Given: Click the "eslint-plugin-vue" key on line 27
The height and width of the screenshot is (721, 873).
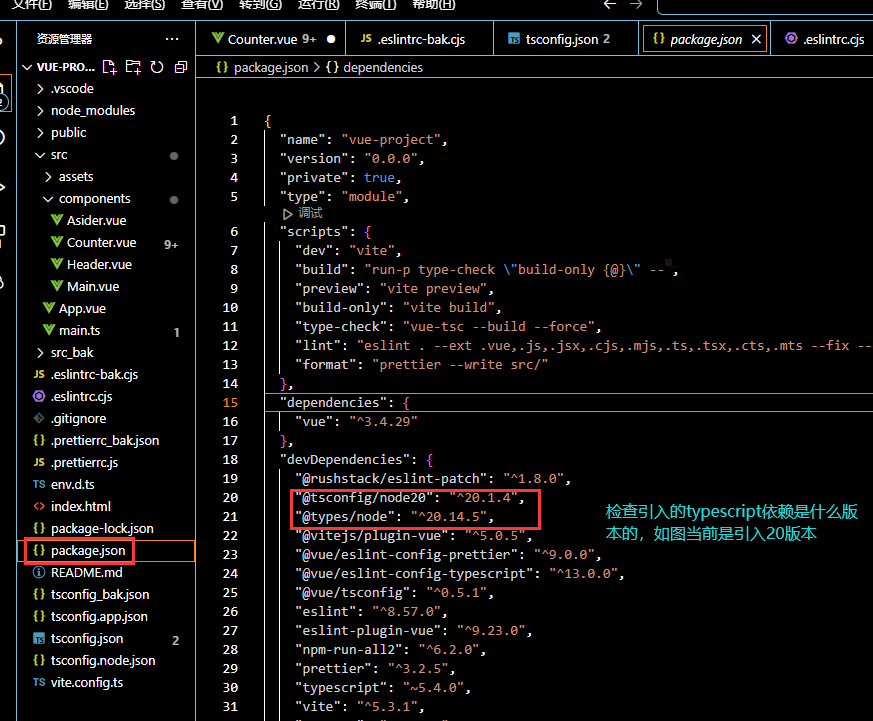Looking at the screenshot, I should (368, 631).
